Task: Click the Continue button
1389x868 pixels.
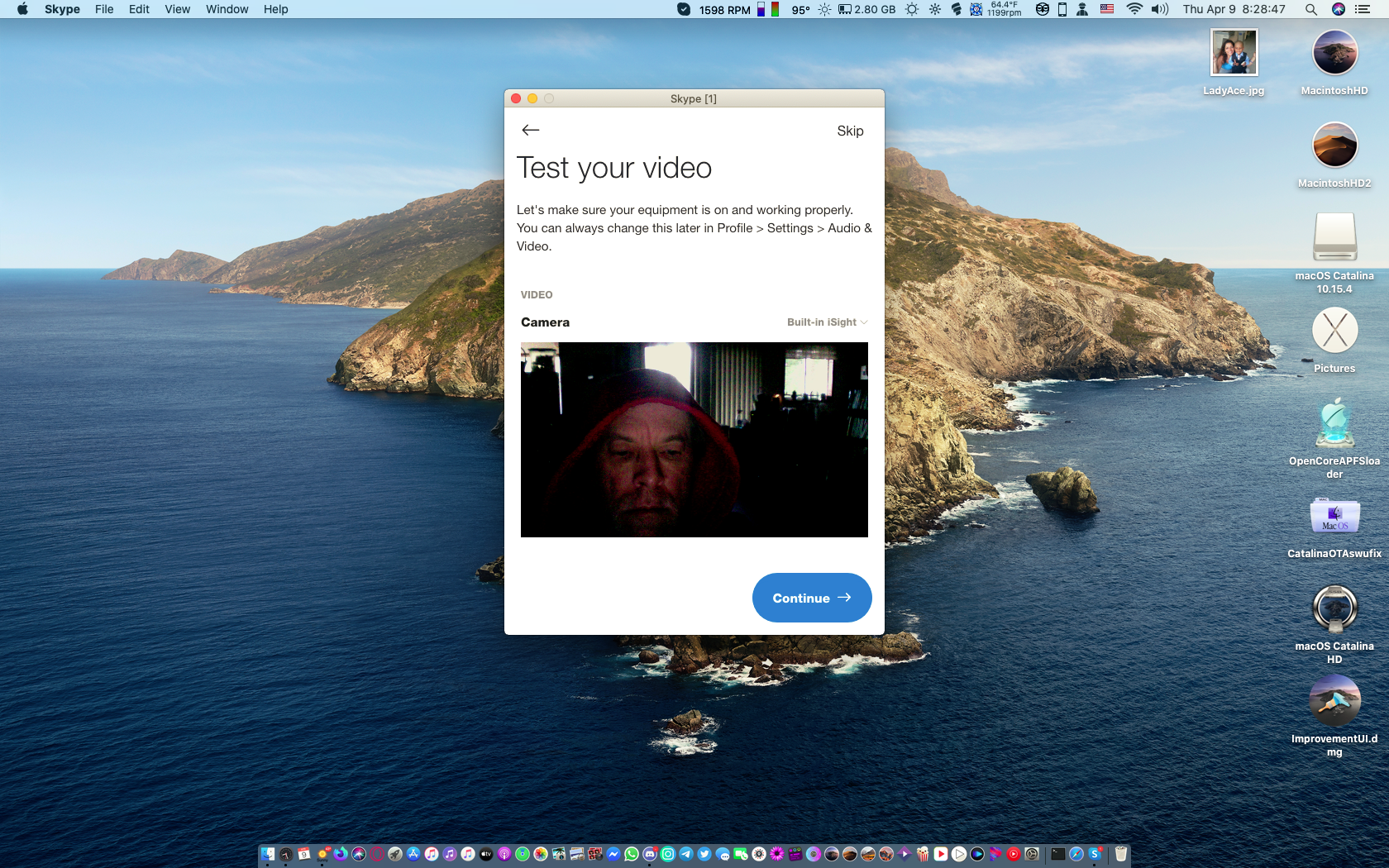Action: (x=812, y=598)
